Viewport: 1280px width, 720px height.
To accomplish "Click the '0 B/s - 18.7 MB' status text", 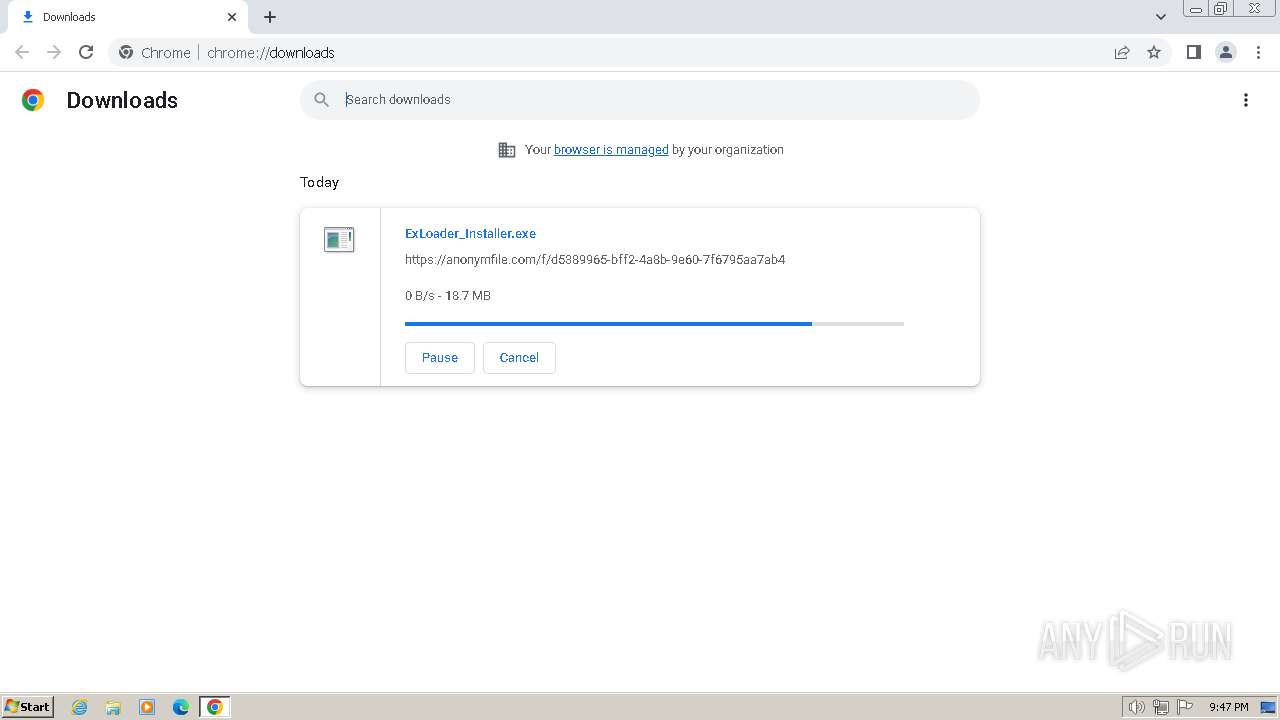I will coord(448,295).
